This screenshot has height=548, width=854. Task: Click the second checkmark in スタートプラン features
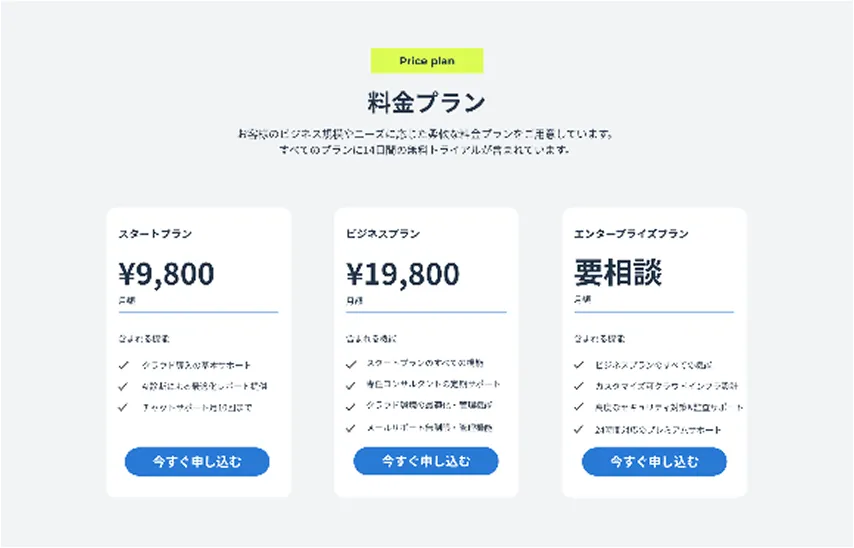123,386
